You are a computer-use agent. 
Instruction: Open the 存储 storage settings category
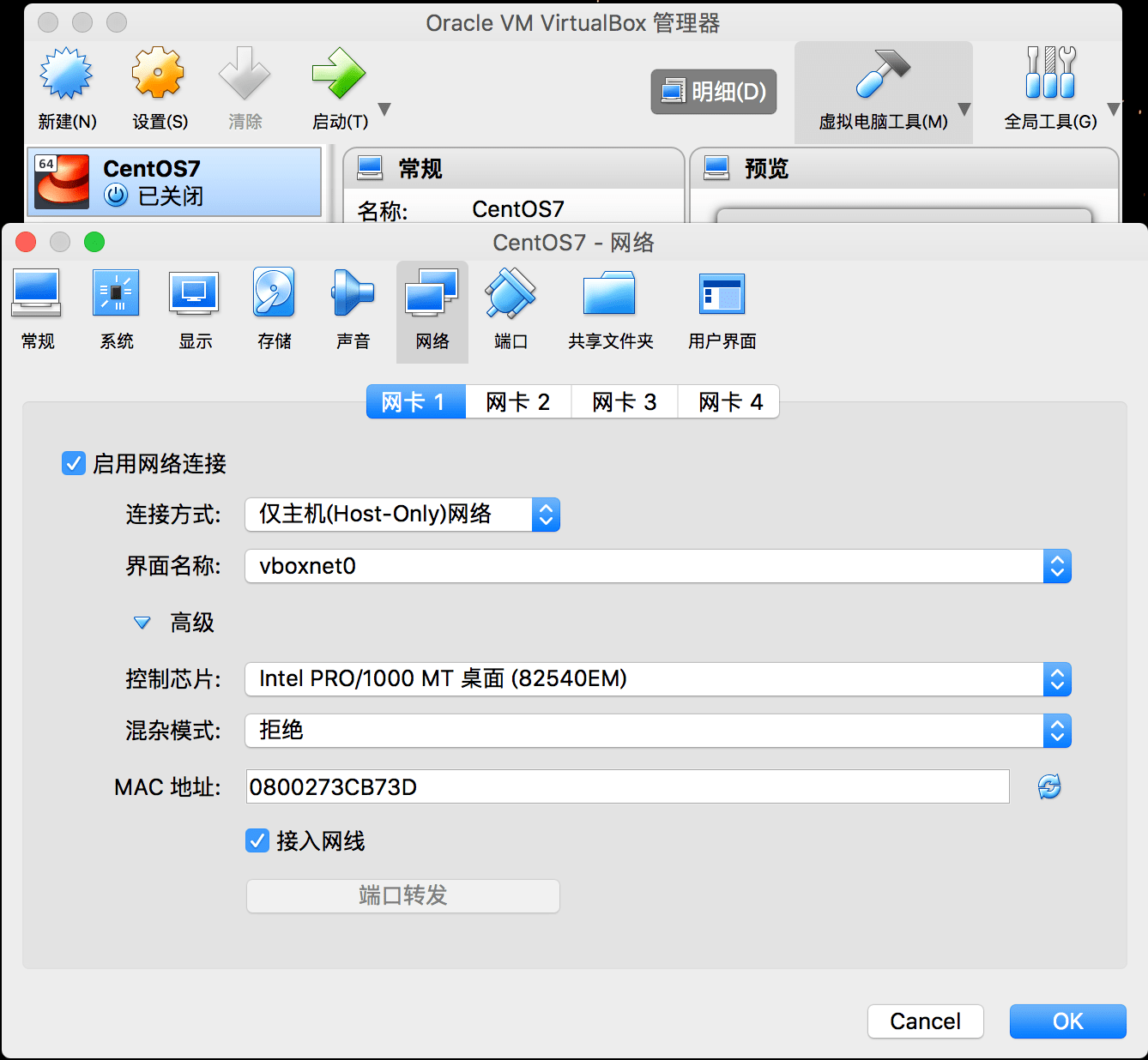275,310
